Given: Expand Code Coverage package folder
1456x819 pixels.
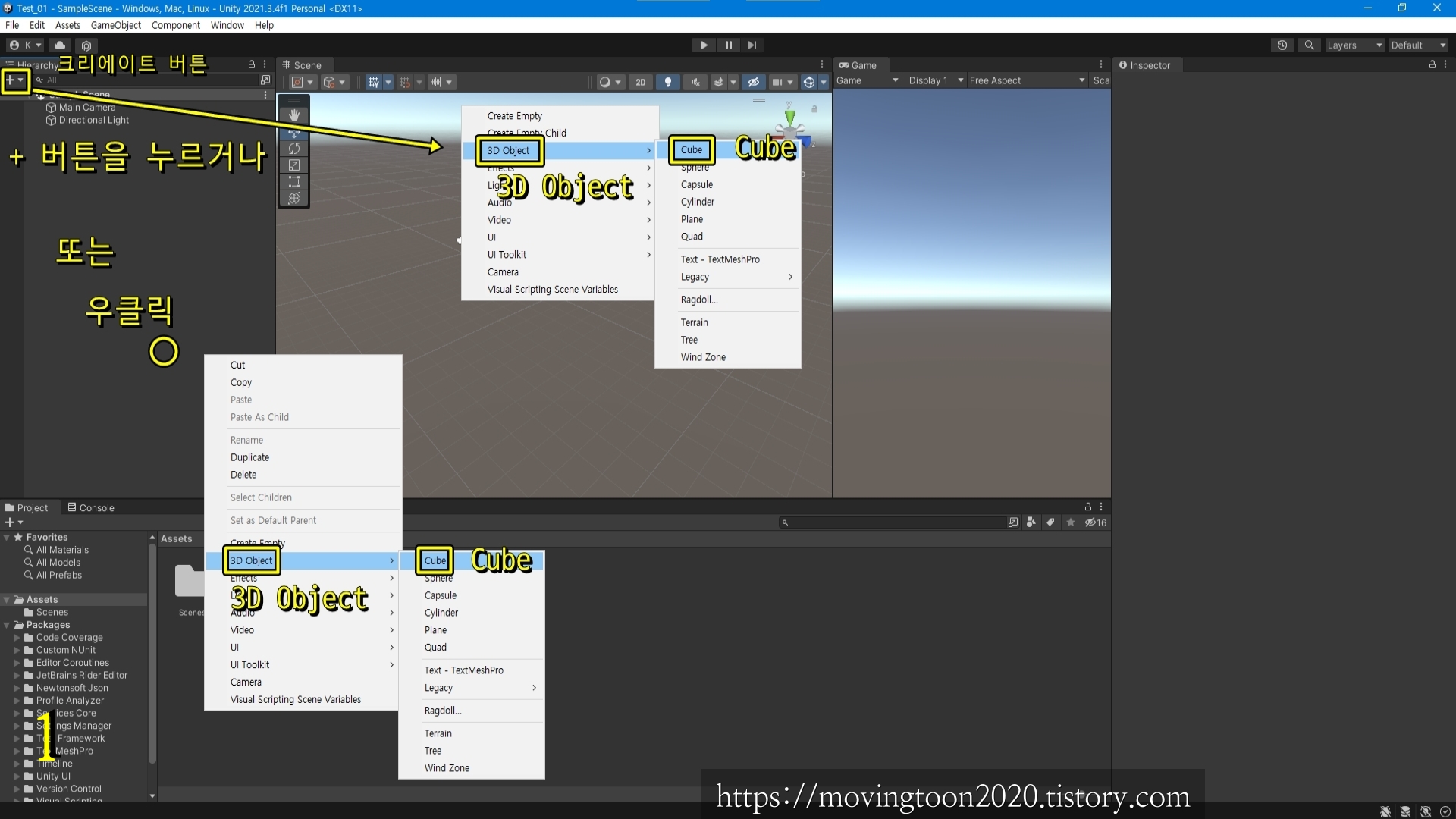Looking at the screenshot, I should (x=17, y=638).
